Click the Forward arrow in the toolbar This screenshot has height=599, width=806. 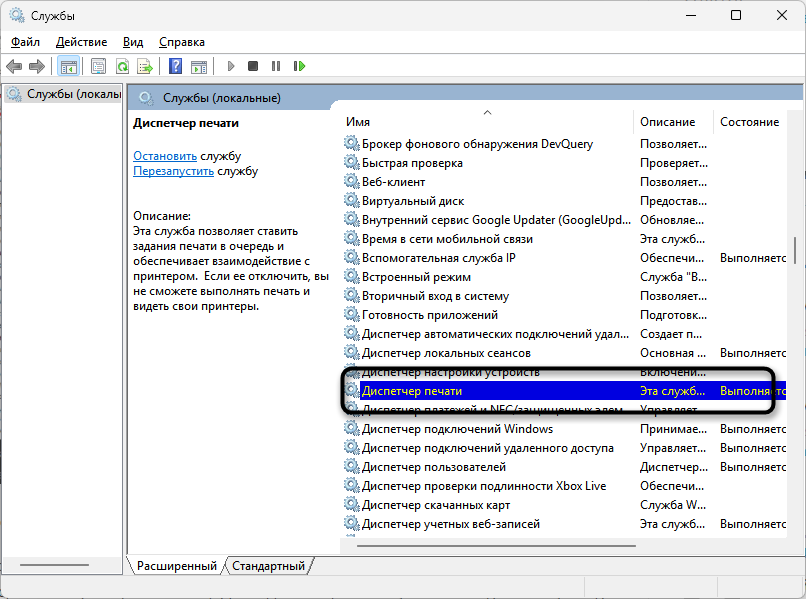(37, 66)
